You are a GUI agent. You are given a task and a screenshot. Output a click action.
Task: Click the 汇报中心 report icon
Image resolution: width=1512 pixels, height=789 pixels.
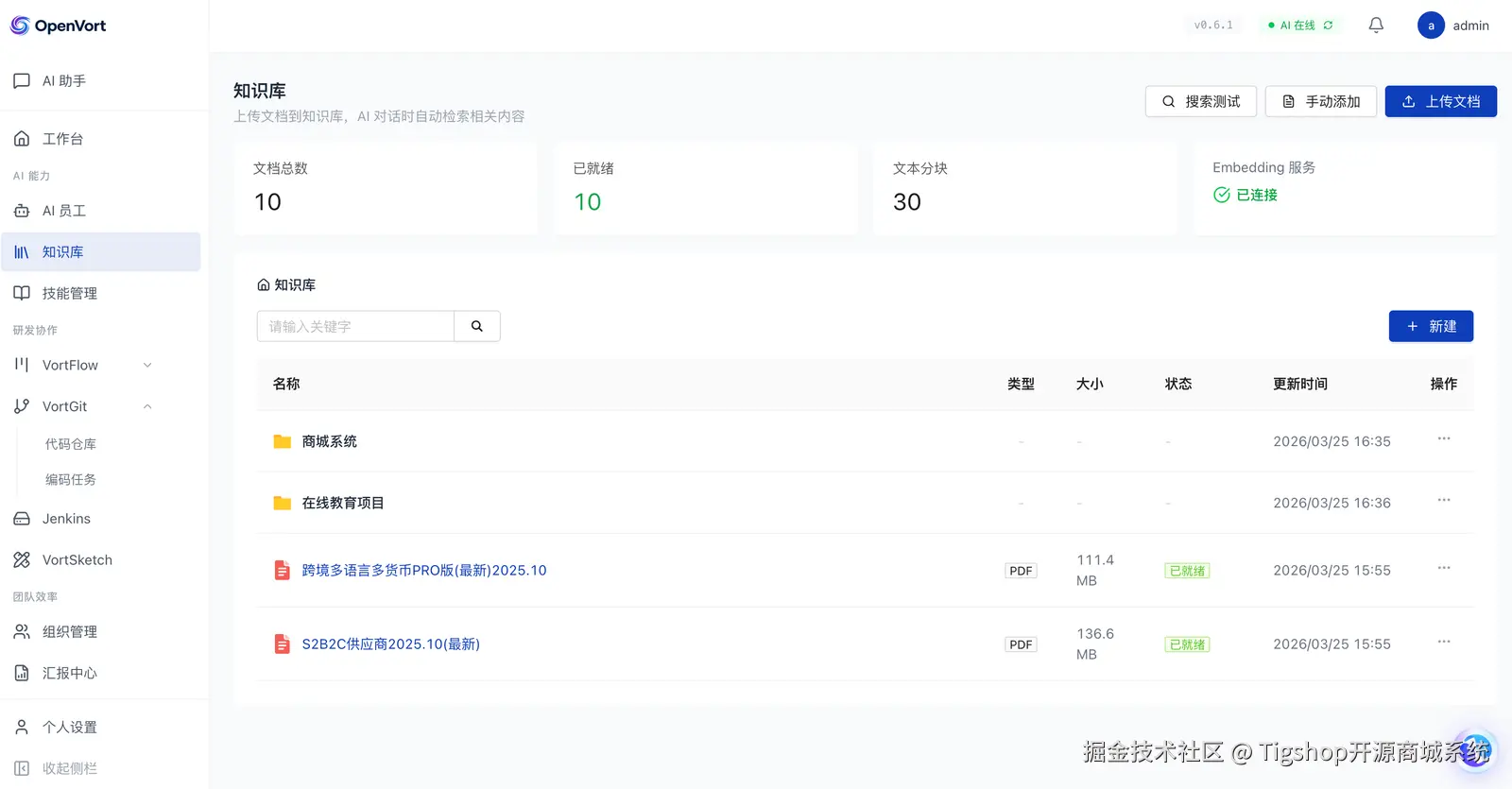[x=22, y=673]
